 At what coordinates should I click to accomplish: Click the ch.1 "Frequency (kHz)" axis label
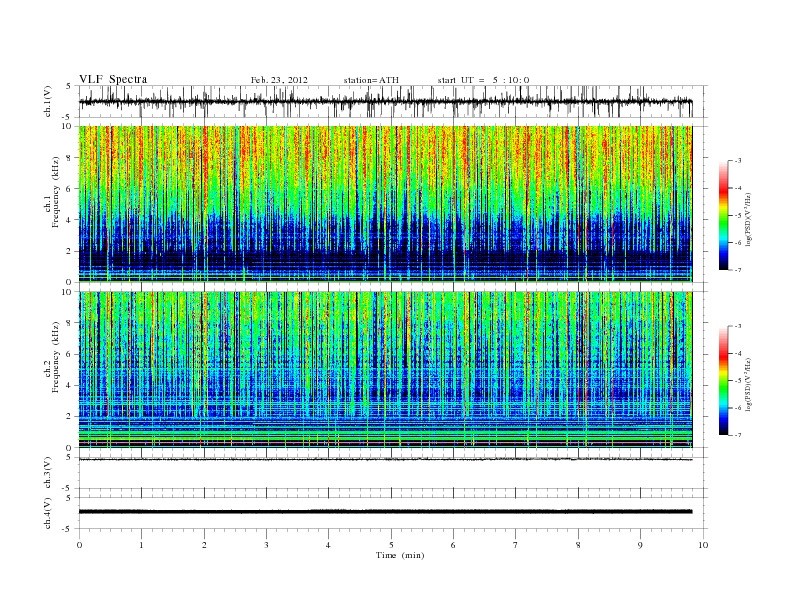click(x=56, y=192)
